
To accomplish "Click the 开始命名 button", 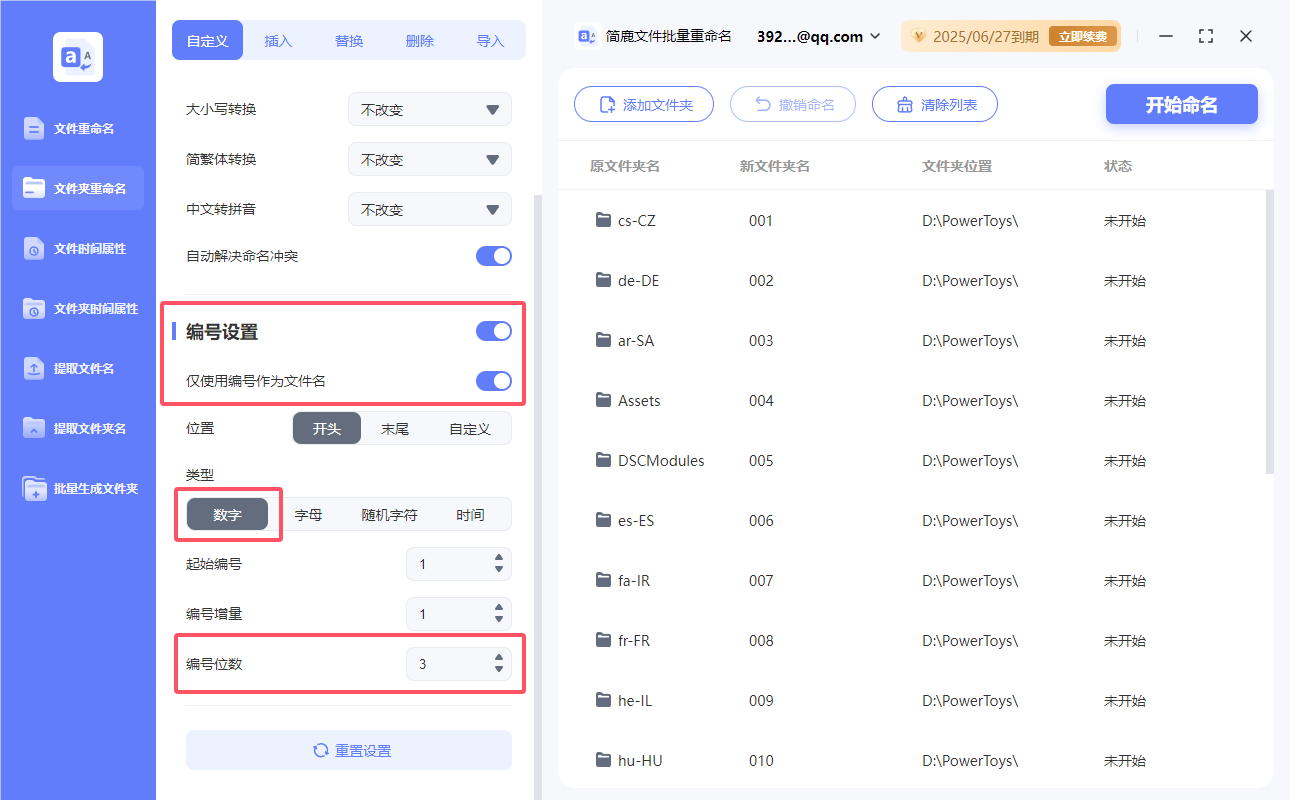I will [x=1181, y=104].
